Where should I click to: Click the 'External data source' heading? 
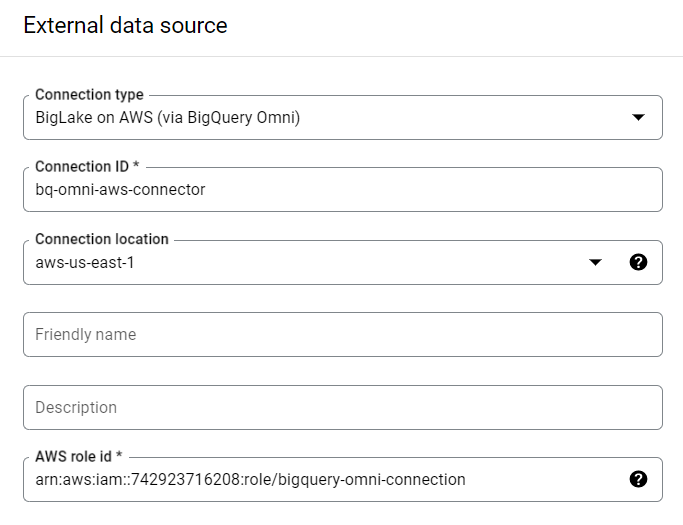125,25
